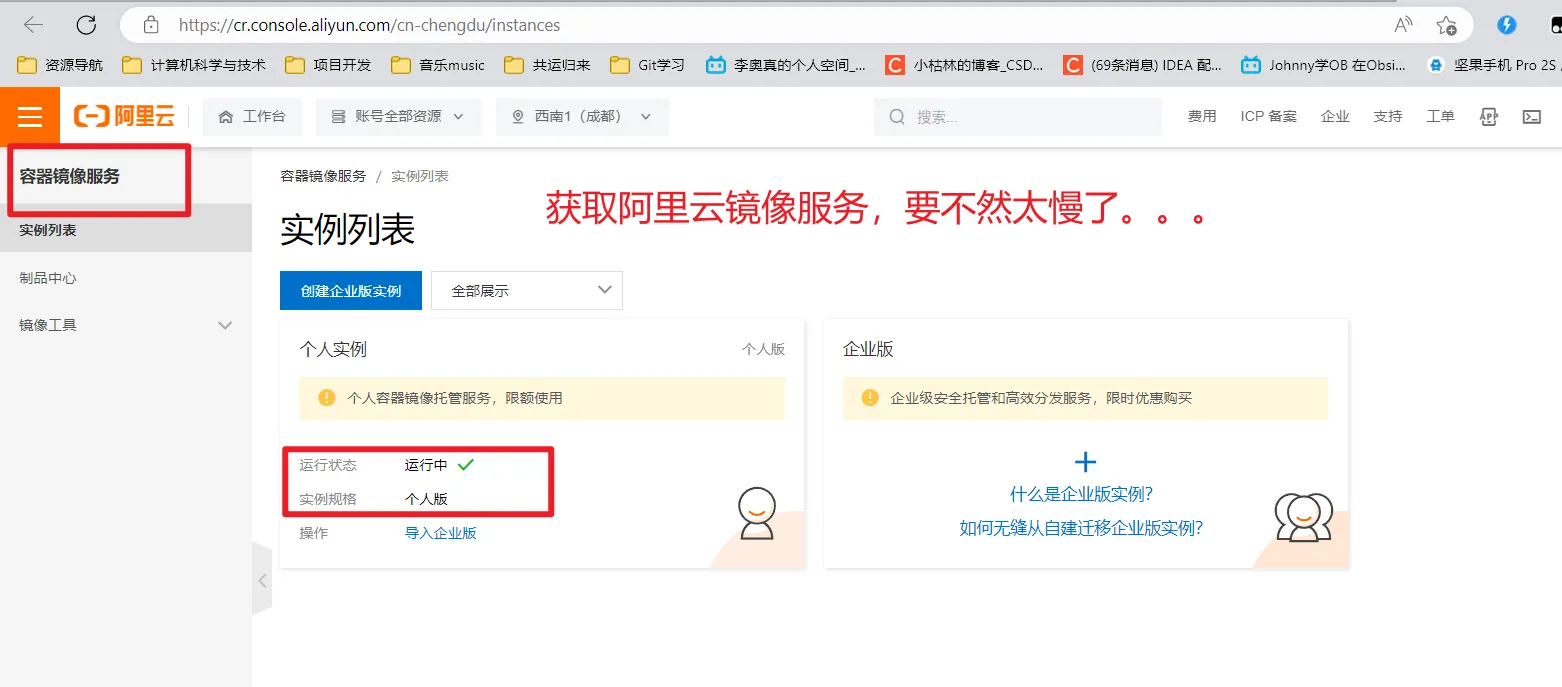
Task: Open 坚果手机 Pro 2S bookmark
Action: coord(1493,65)
